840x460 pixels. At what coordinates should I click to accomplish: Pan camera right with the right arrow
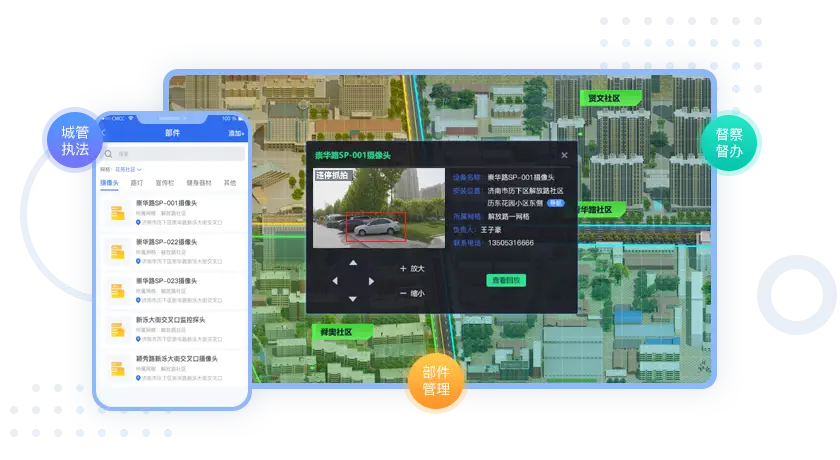click(x=371, y=281)
